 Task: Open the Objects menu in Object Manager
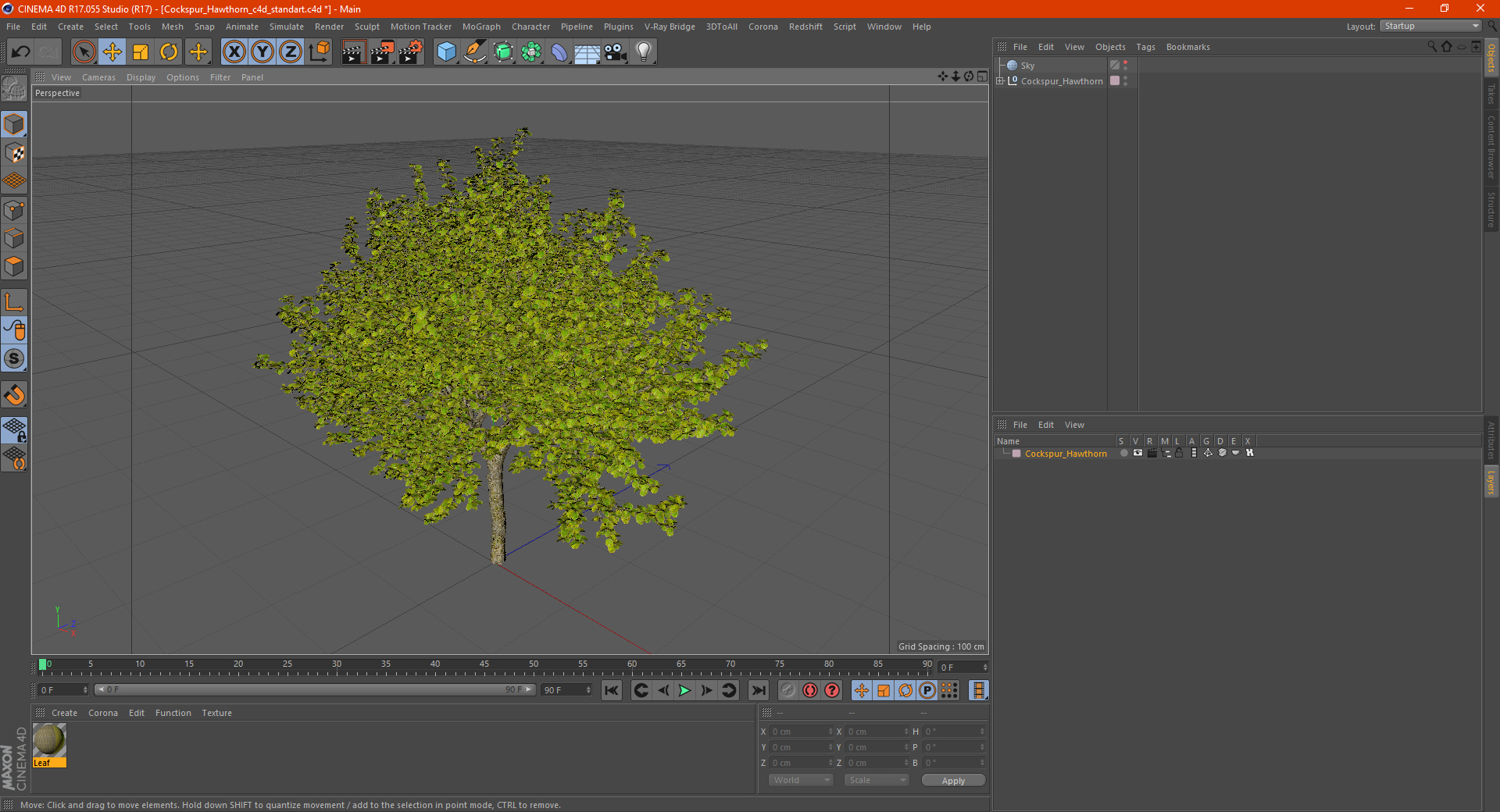point(1110,47)
